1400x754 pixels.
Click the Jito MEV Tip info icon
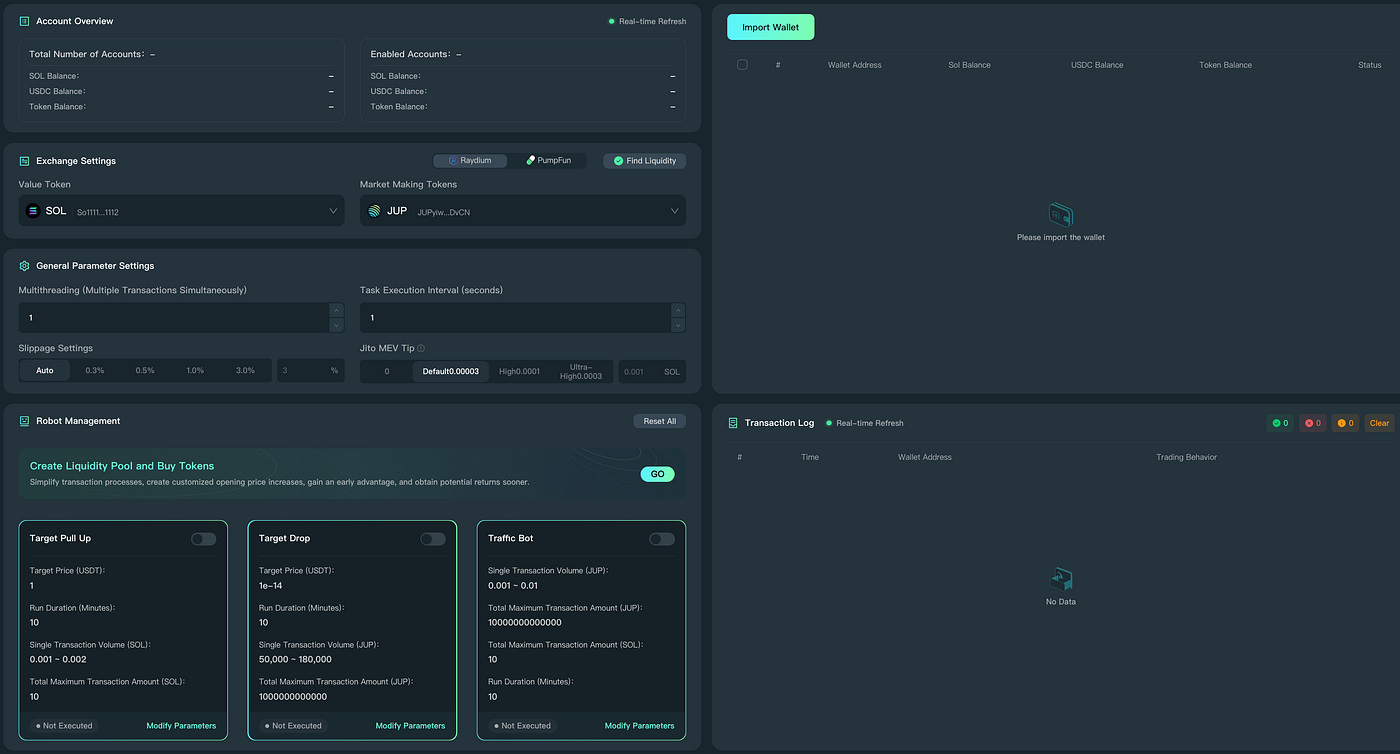[421, 348]
